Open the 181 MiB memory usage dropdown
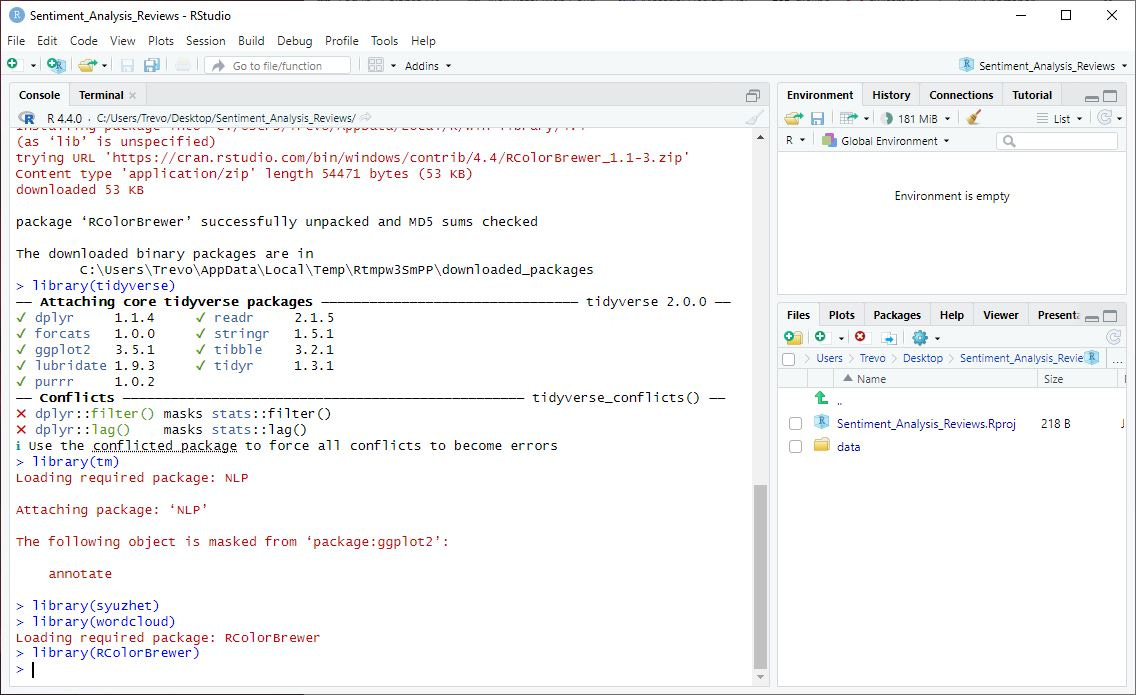The width and height of the screenshot is (1136, 695). (916, 119)
